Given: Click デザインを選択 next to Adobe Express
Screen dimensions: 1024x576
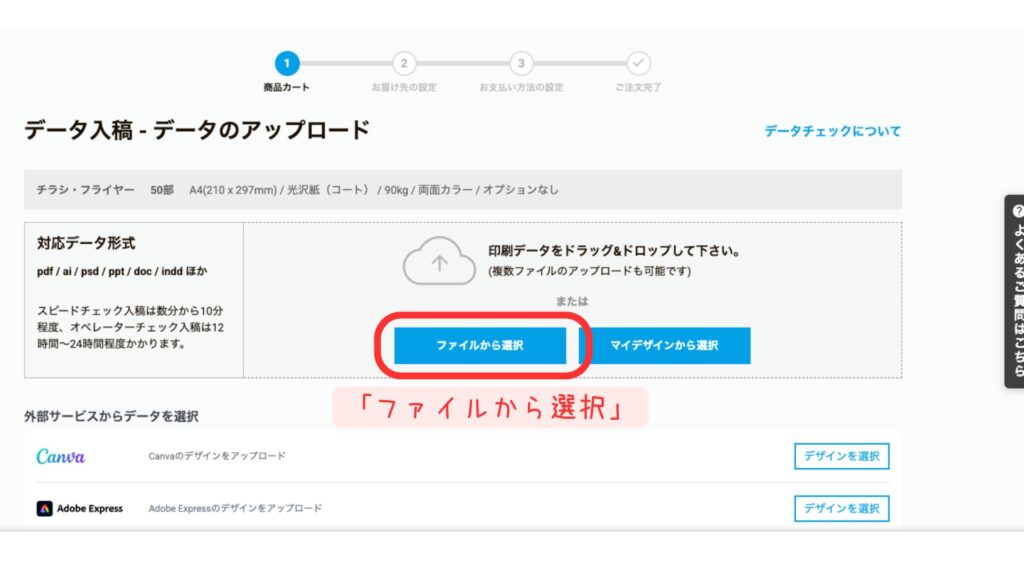Looking at the screenshot, I should pos(841,508).
